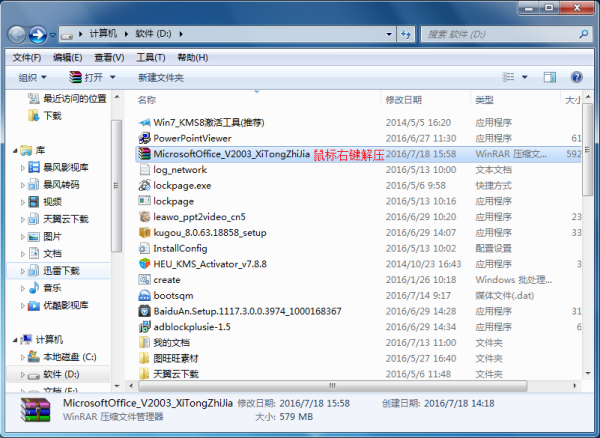Image resolution: width=600 pixels, height=438 pixels.
Task: Click the change view icon
Action: (508, 77)
